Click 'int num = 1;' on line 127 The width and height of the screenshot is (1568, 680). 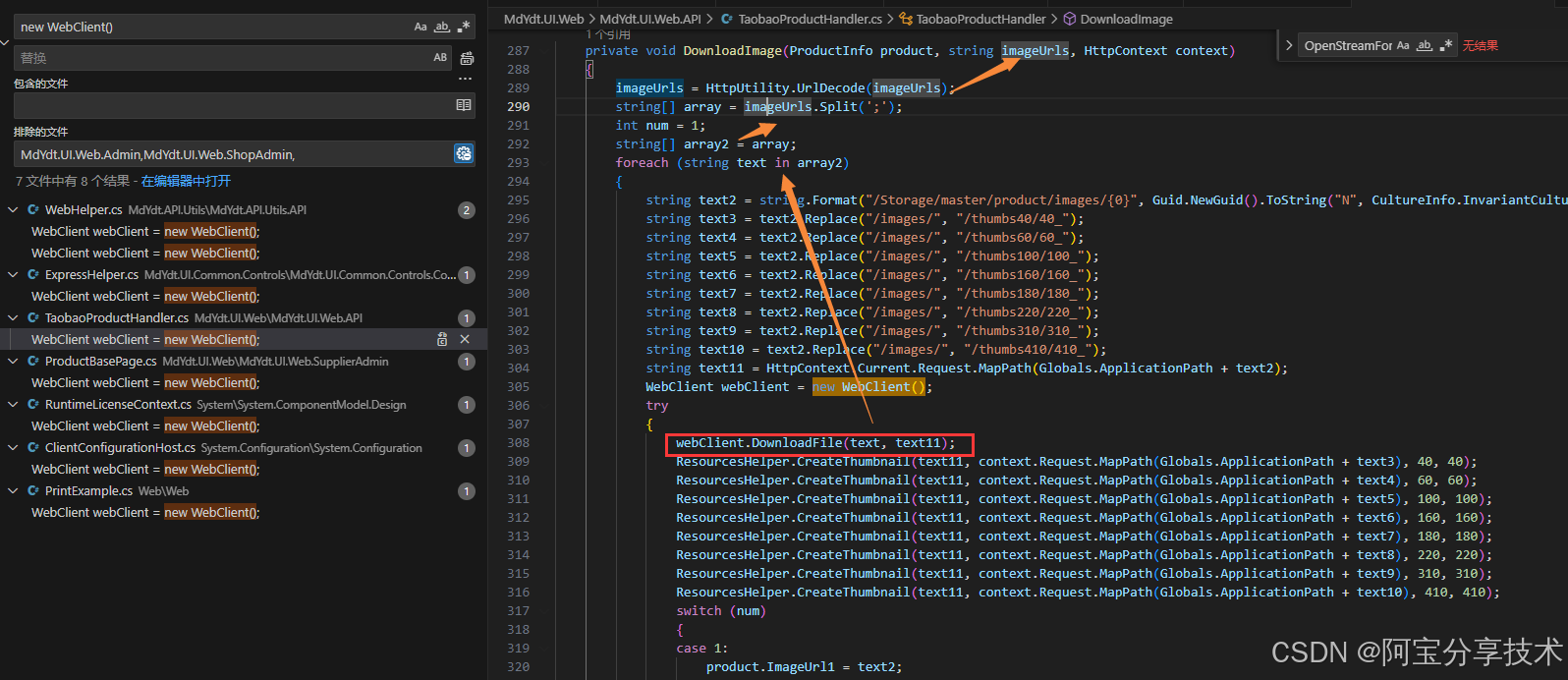[660, 125]
